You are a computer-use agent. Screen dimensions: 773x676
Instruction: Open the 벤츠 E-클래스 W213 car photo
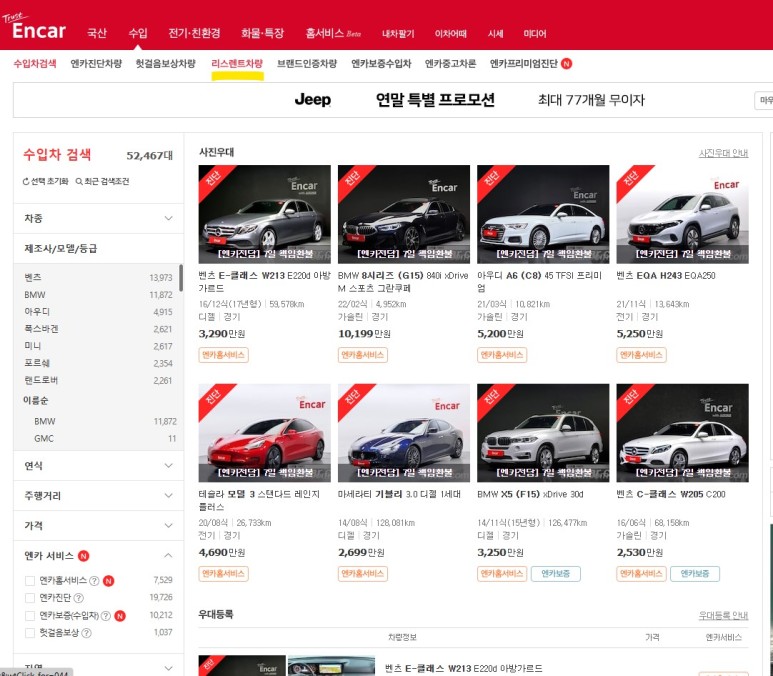(265, 214)
